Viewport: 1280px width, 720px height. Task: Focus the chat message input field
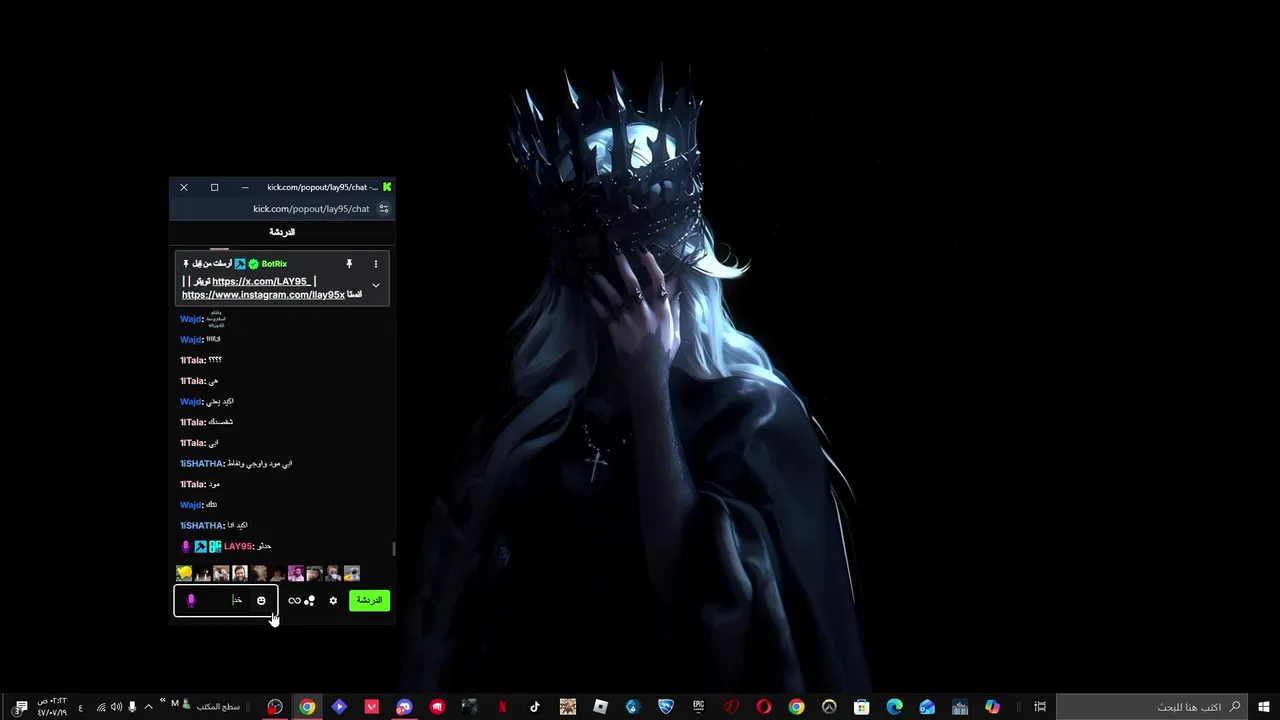226,601
